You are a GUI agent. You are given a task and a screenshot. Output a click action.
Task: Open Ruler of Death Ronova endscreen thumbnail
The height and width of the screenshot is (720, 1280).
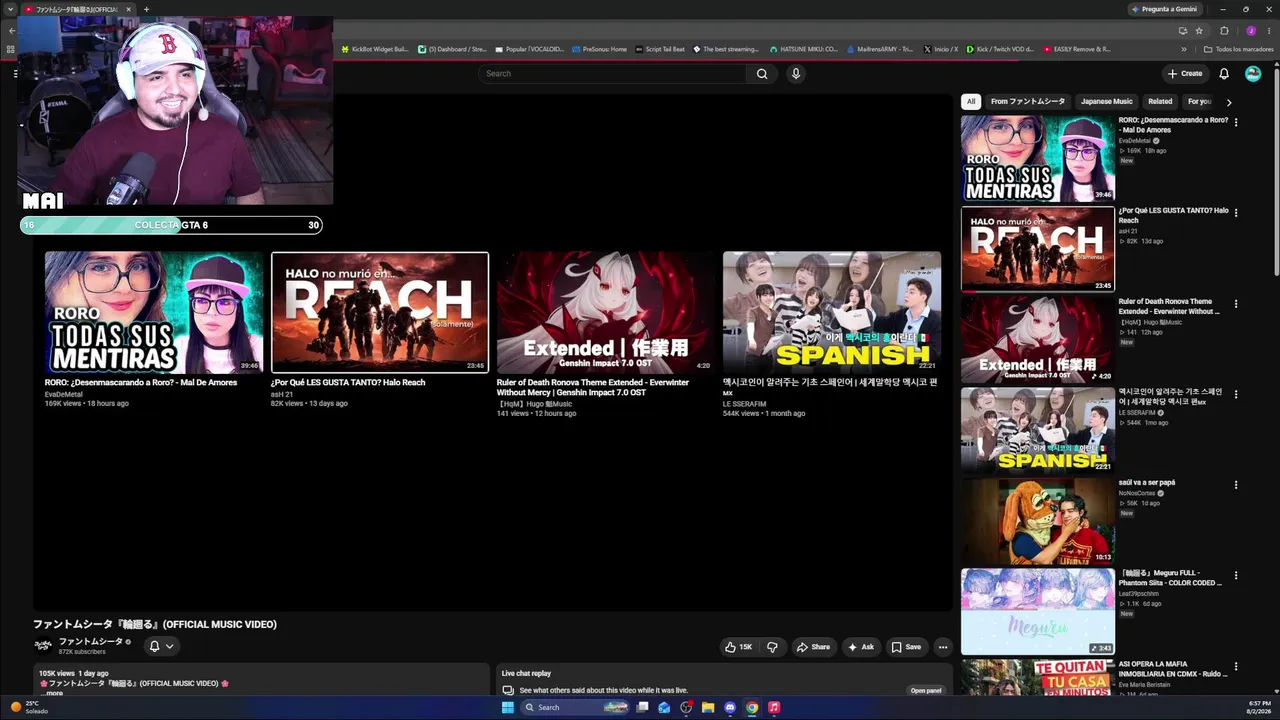(x=606, y=313)
